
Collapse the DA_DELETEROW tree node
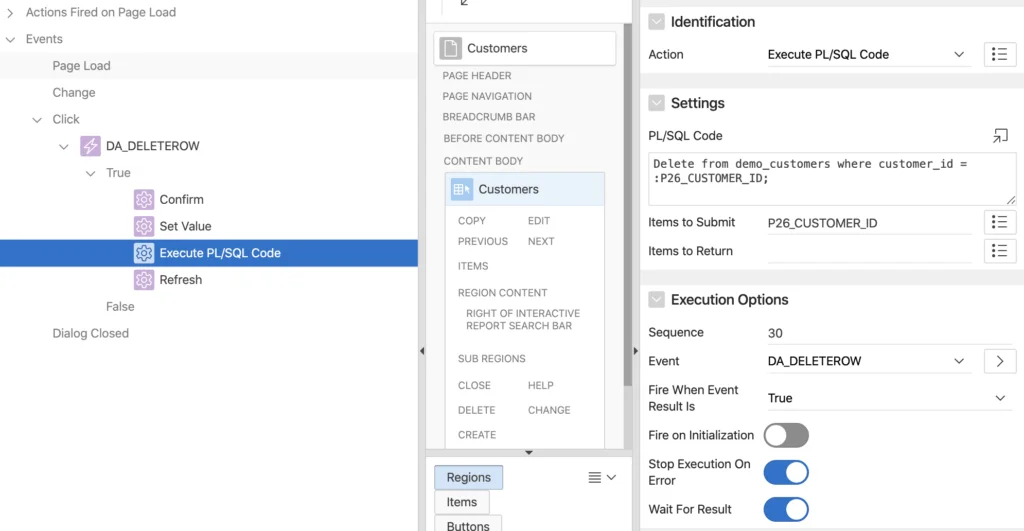click(63, 146)
